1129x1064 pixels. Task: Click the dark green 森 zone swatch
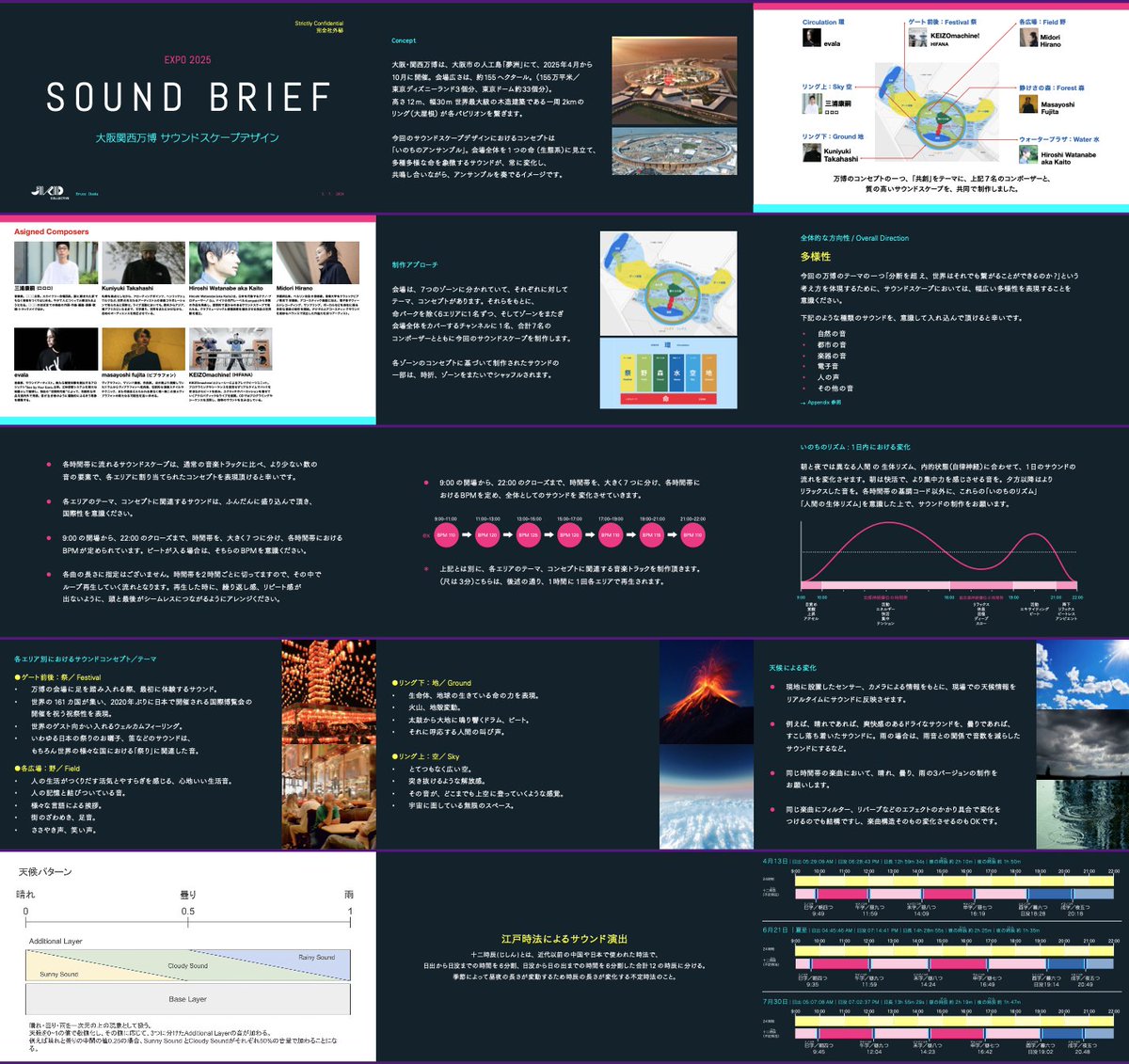pos(660,372)
